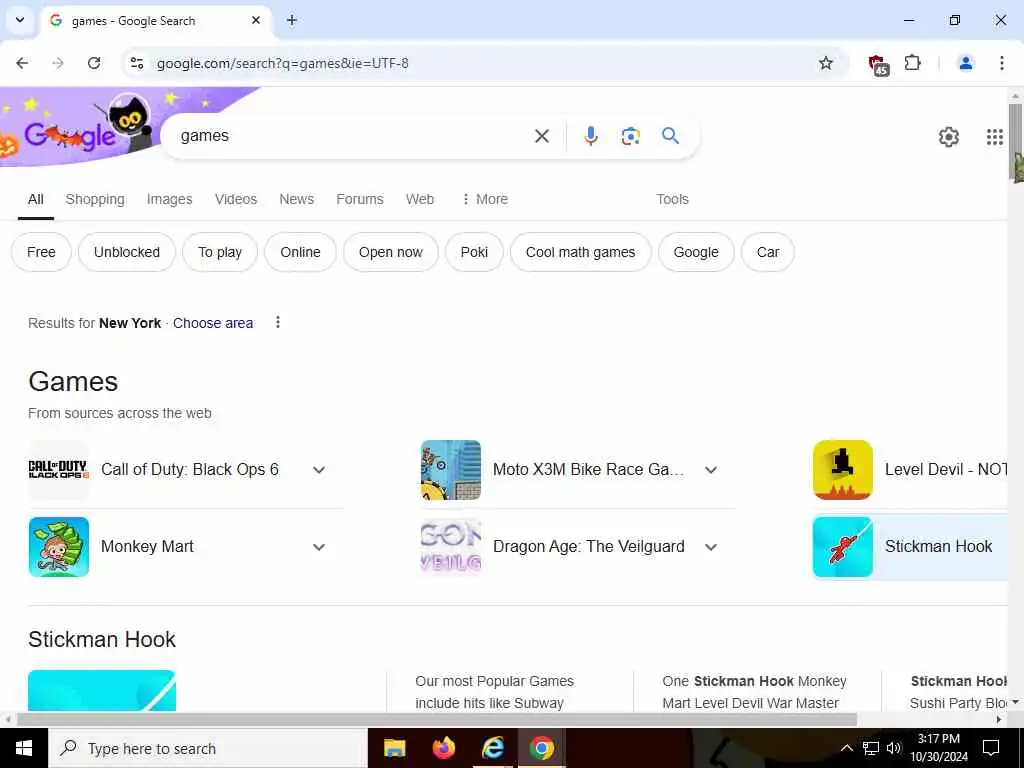Open Google apps grid
This screenshot has height=768, width=1024.
pos(994,137)
